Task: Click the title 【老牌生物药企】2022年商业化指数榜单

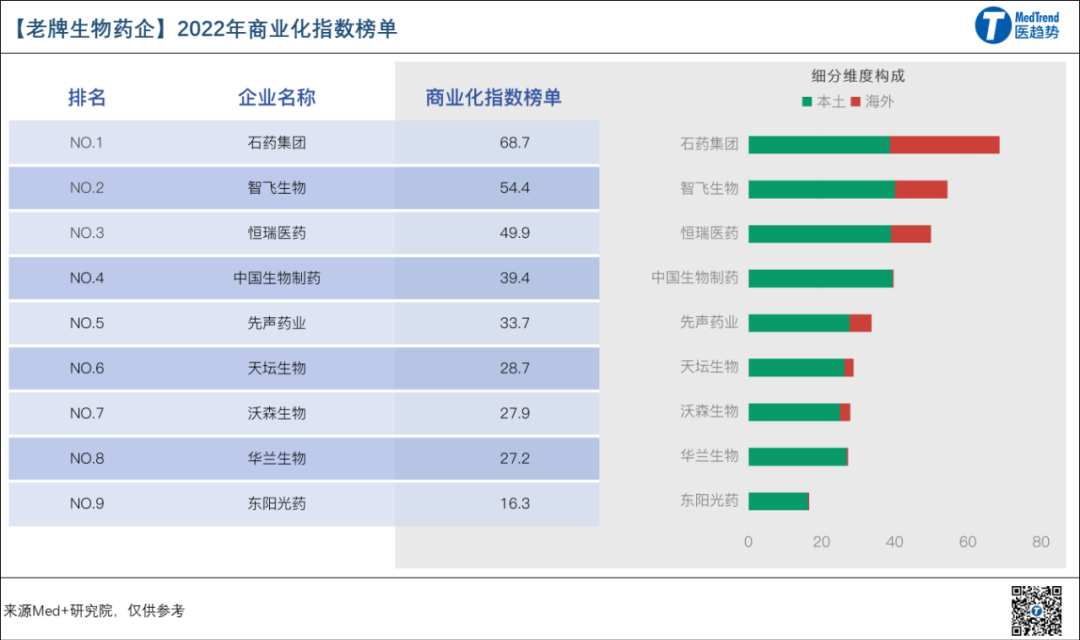Action: pyautogui.click(x=204, y=29)
